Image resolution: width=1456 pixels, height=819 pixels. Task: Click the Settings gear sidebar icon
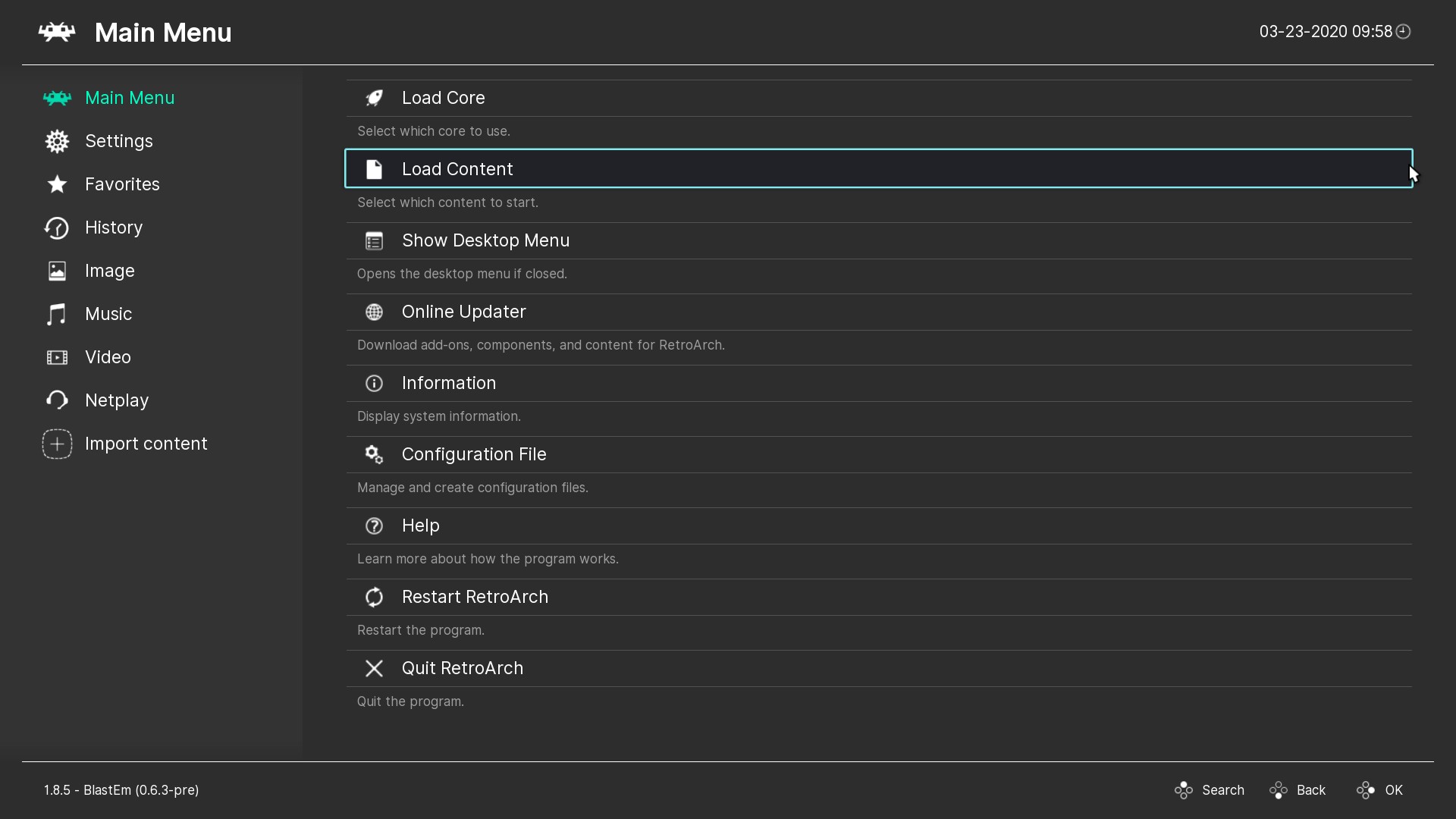pyautogui.click(x=57, y=140)
